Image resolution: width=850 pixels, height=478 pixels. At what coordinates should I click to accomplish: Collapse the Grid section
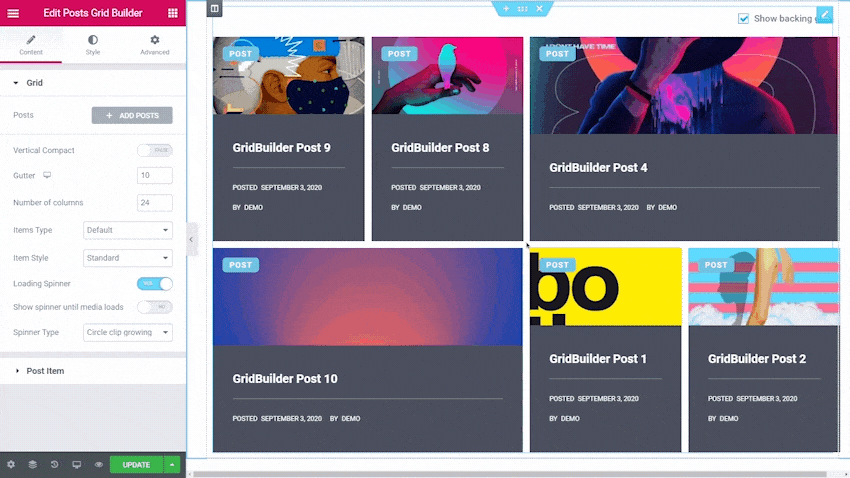pos(93,83)
